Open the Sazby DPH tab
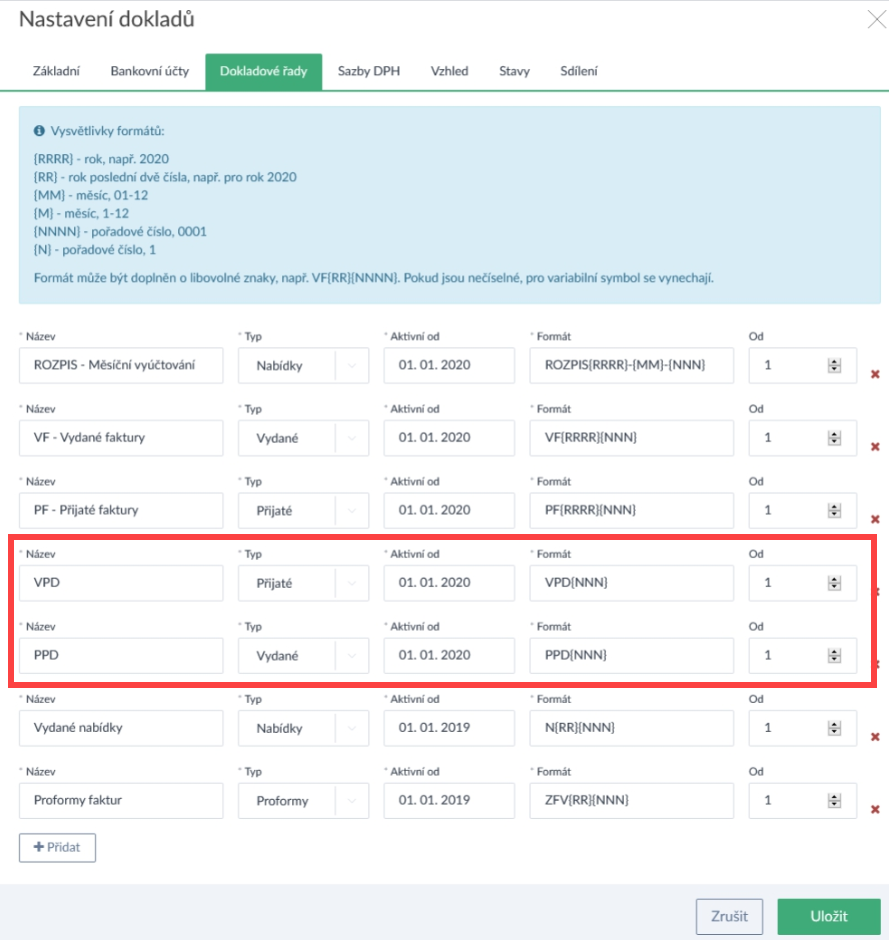 click(369, 72)
